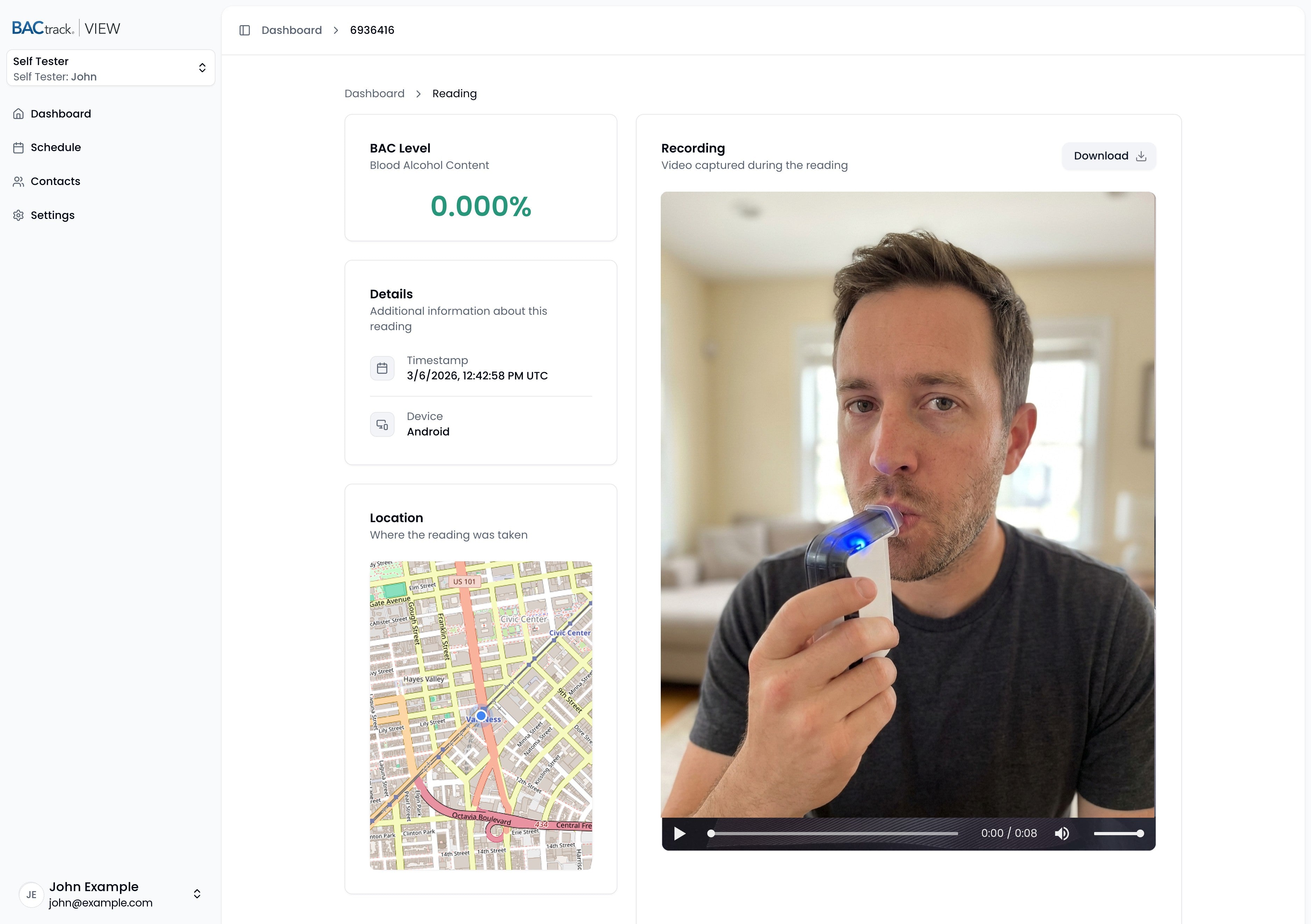Click the Reading breadcrumb label

click(x=454, y=94)
